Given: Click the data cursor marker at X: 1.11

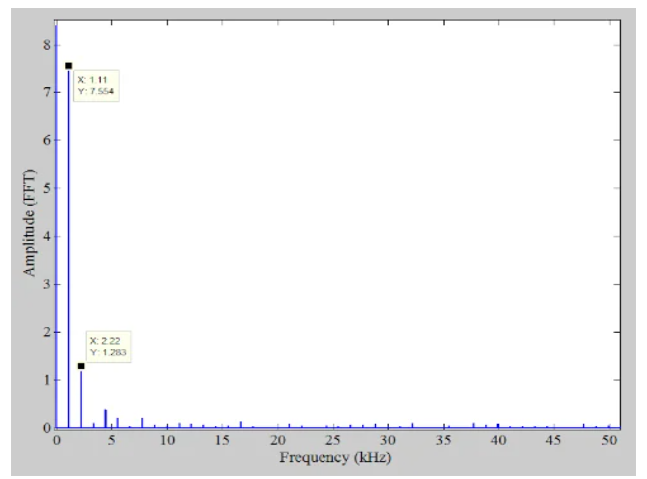Looking at the screenshot, I should 68,66.
